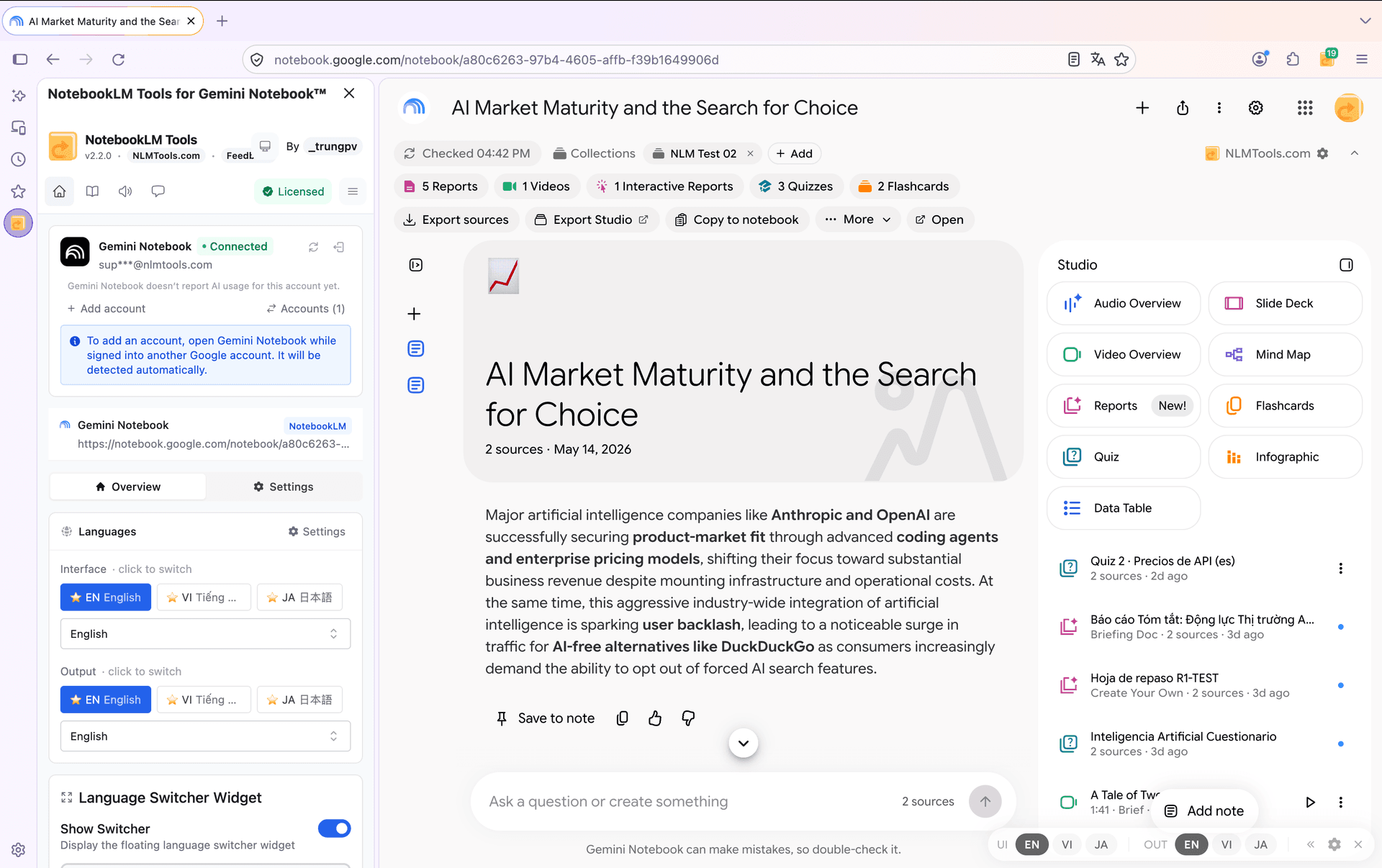Open the Output language English dropdown
Screen dimensions: 1382x868
click(x=205, y=736)
